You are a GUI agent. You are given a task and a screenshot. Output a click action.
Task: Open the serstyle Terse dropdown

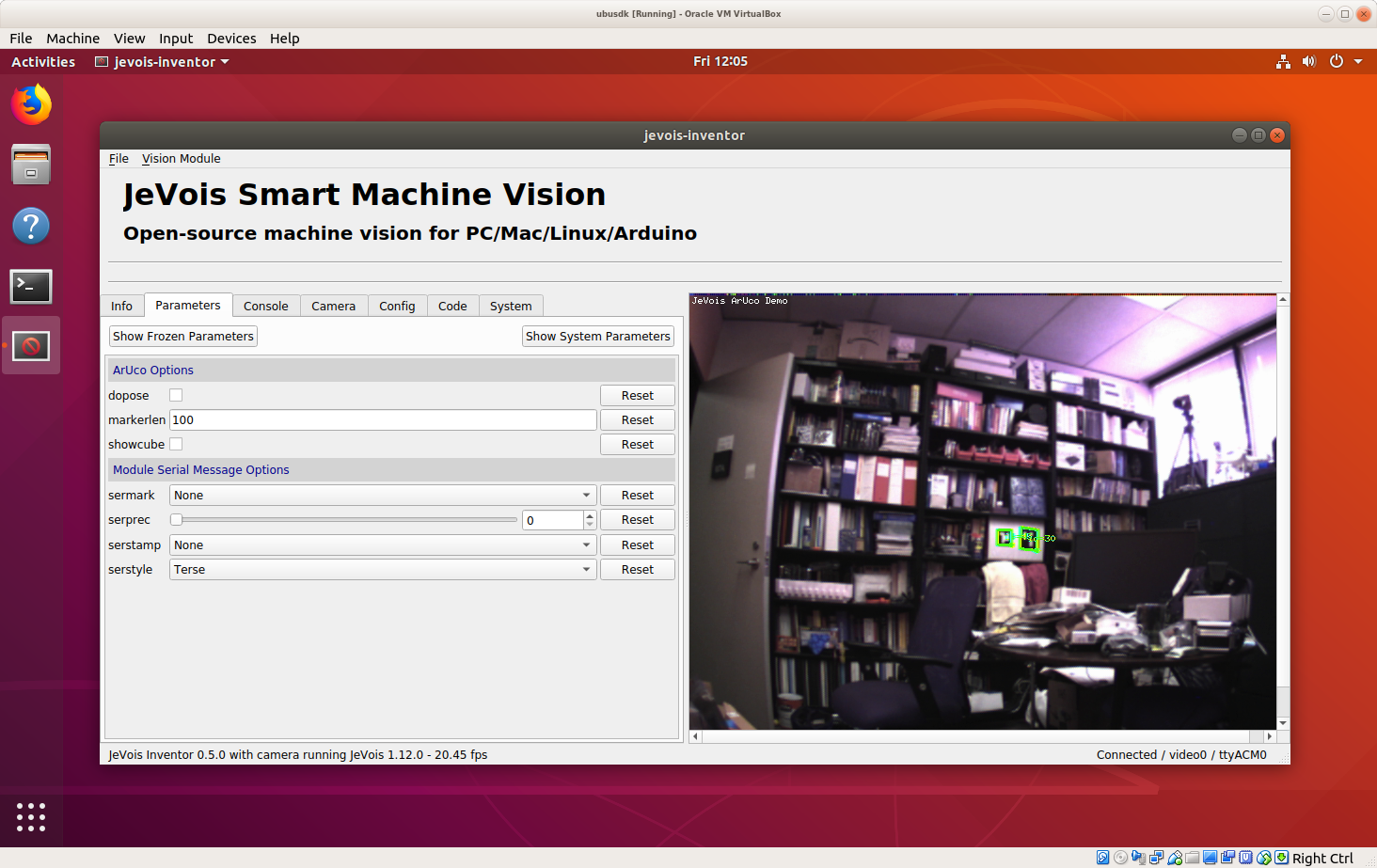pyautogui.click(x=383, y=569)
